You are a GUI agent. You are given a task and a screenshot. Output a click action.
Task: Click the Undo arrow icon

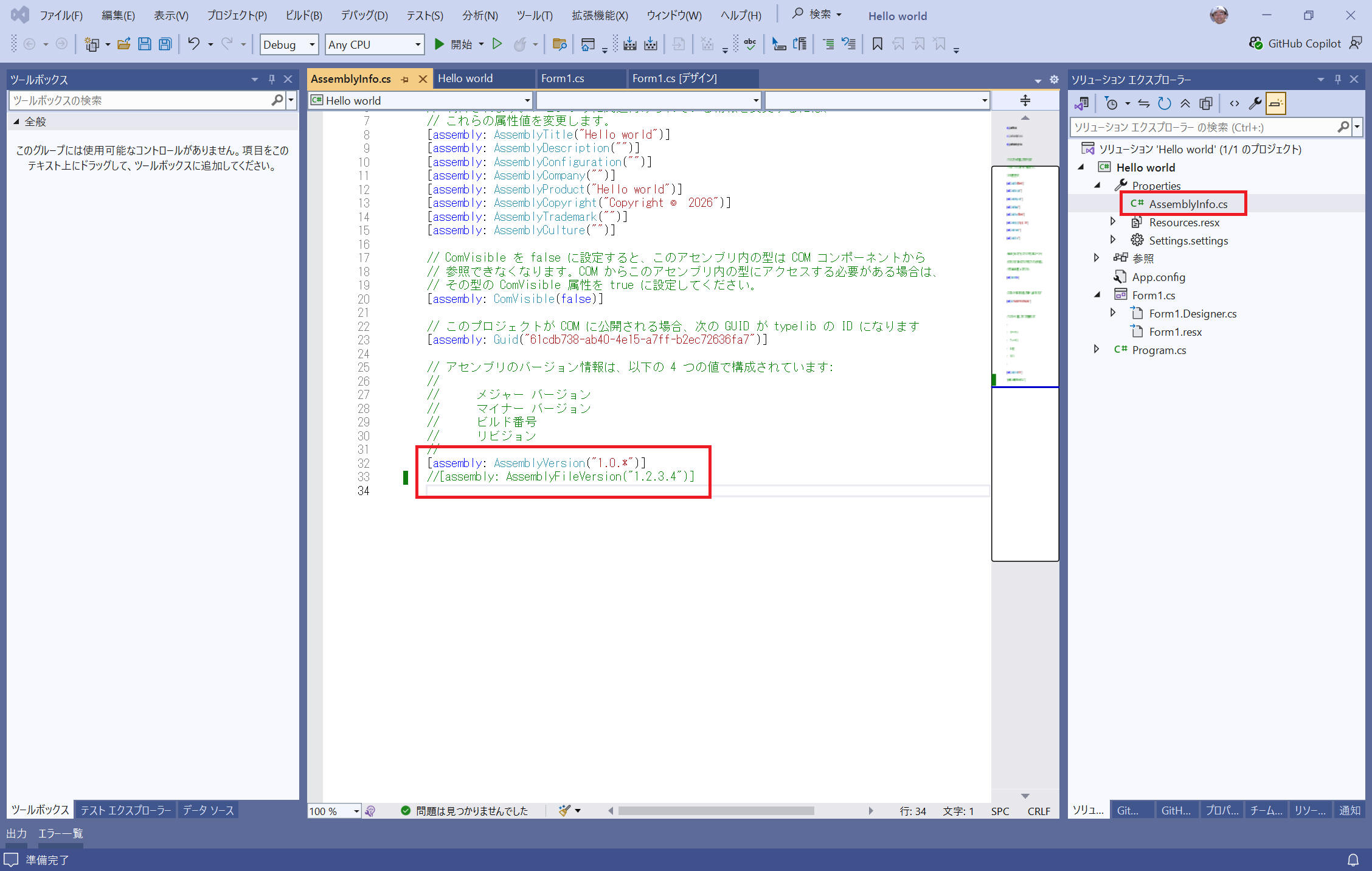[193, 44]
